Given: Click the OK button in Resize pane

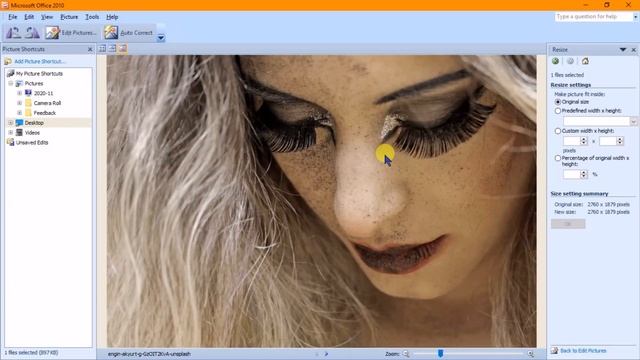Looking at the screenshot, I should 568,224.
